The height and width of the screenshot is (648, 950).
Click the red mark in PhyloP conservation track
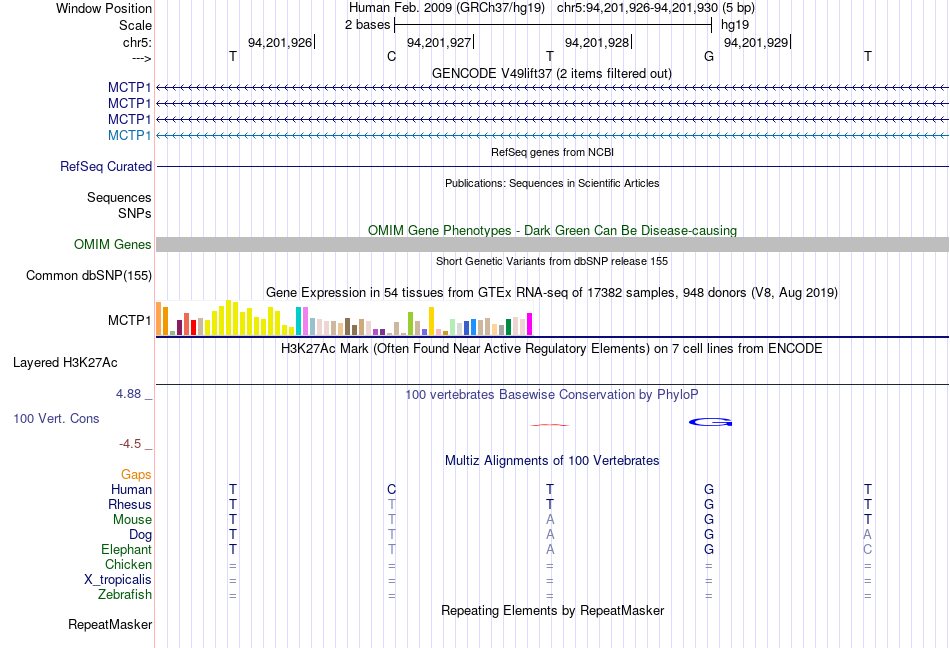(550, 425)
